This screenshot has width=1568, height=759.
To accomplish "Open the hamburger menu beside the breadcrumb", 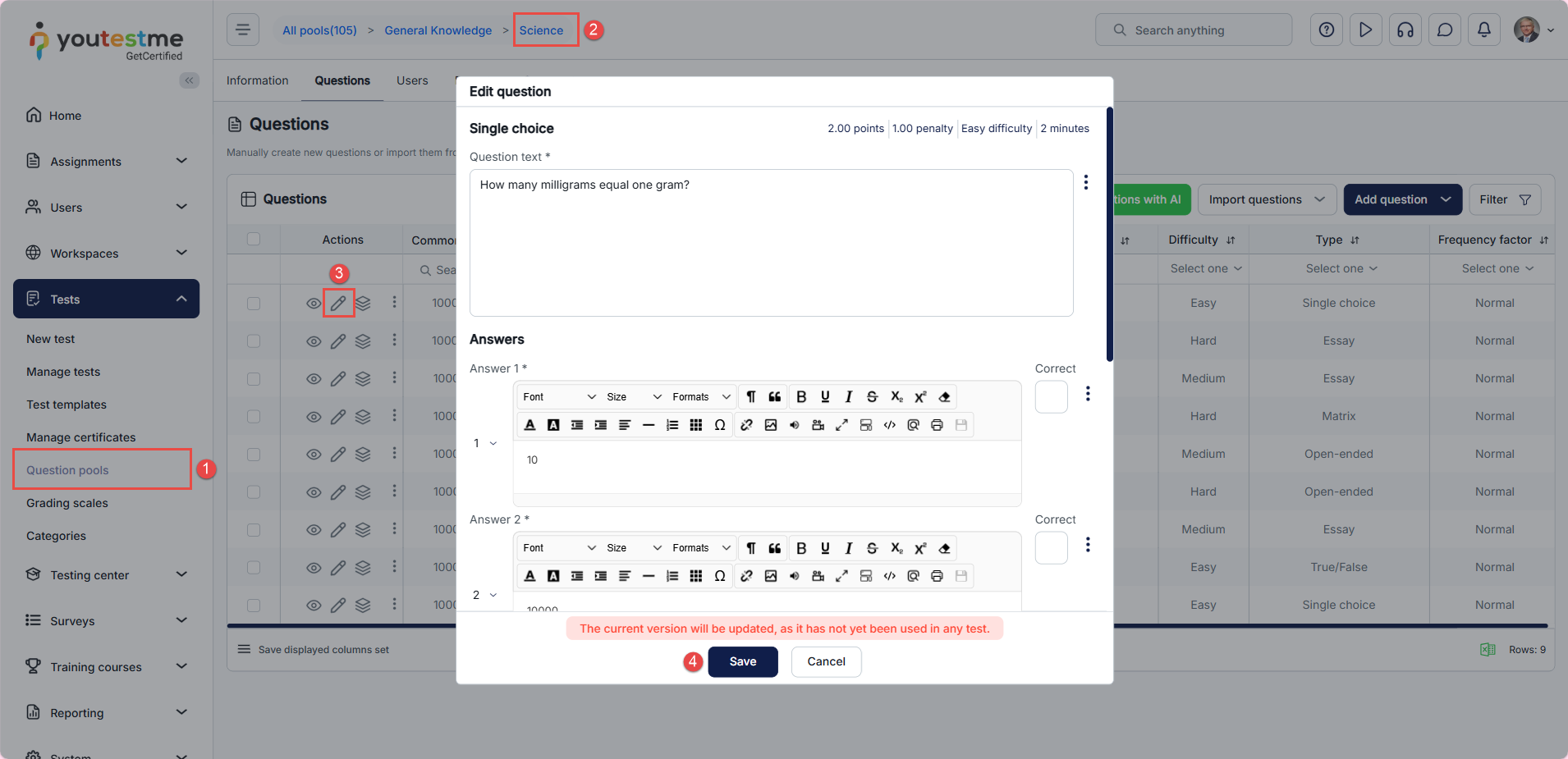I will (x=243, y=30).
